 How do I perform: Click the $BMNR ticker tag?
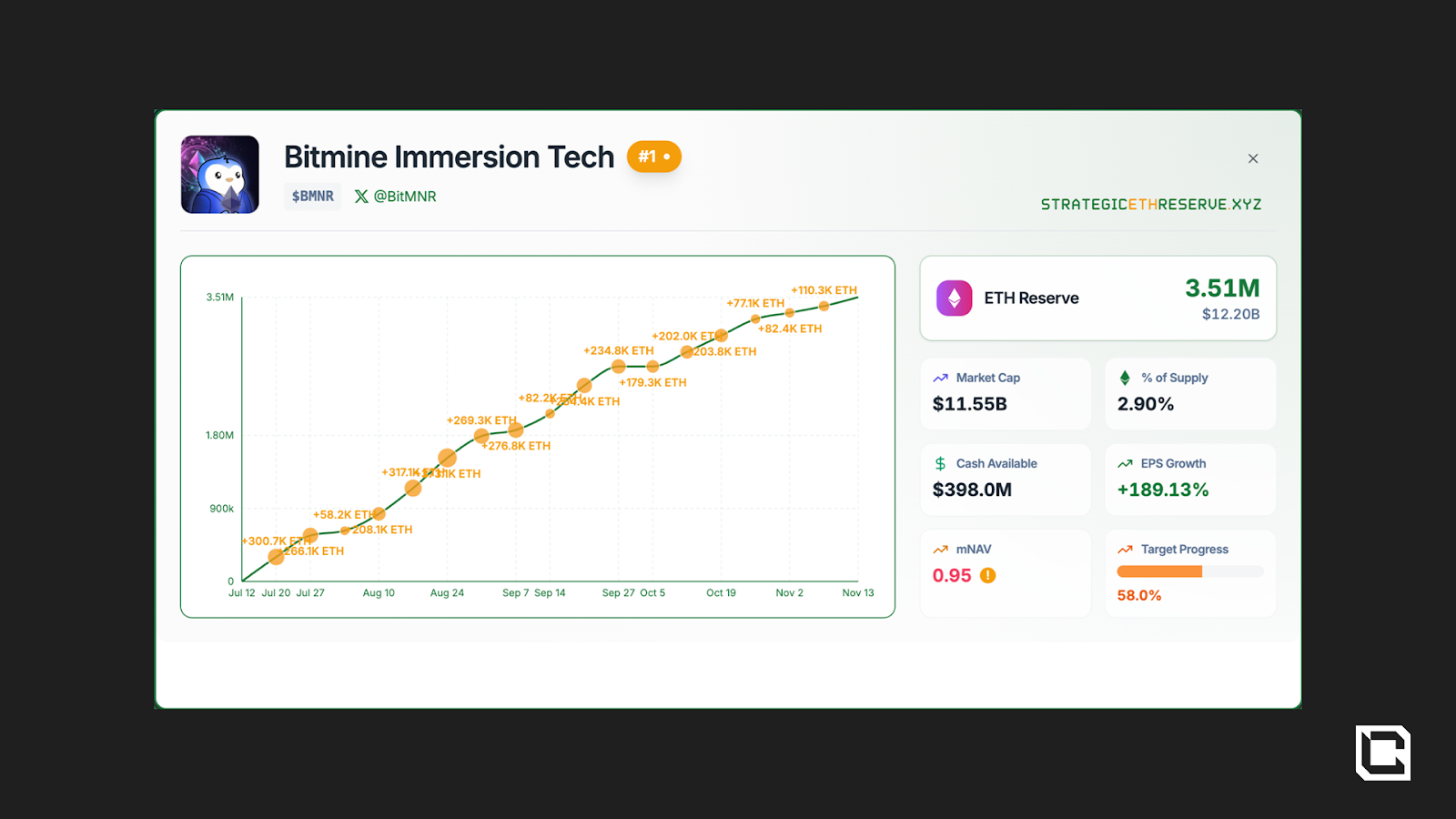coord(313,197)
